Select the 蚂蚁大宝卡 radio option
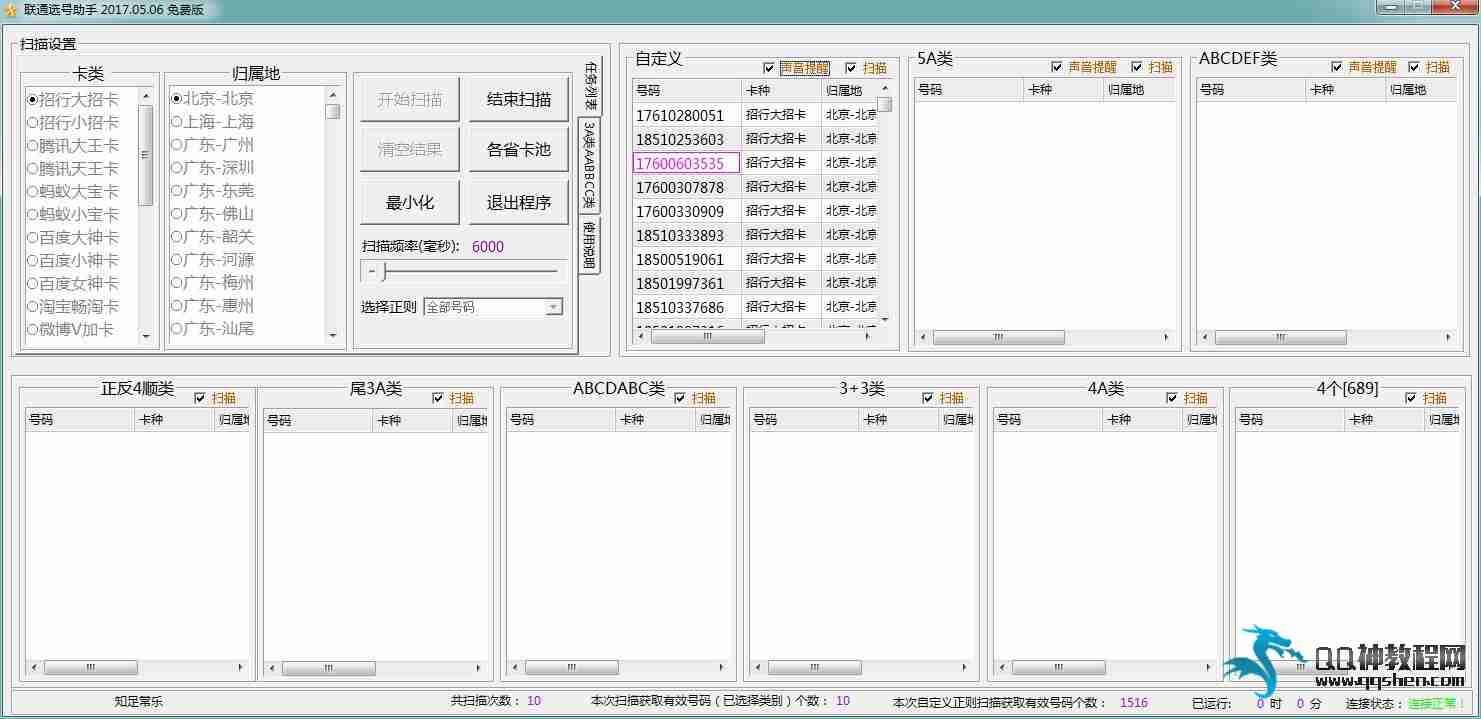Viewport: 1481px width, 719px height. pos(73,191)
